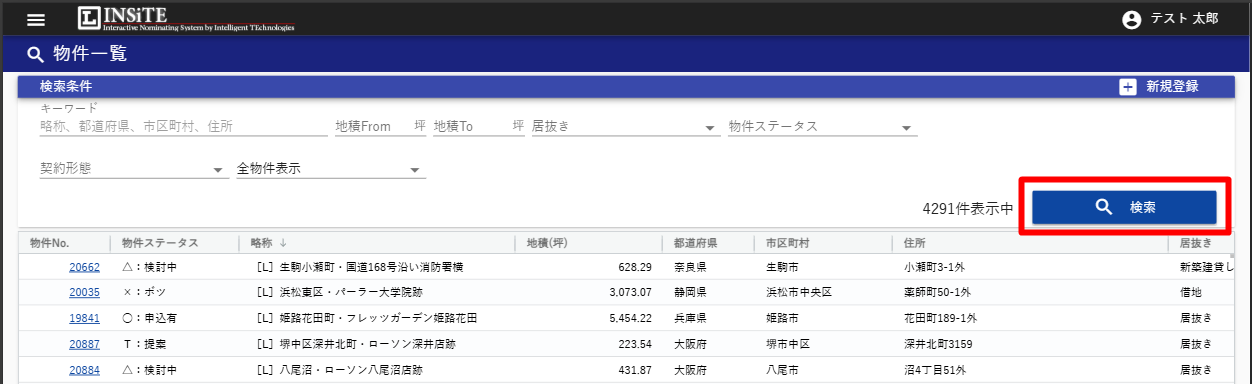The image size is (1252, 384).
Task: Select cell 生駒小瀬町・国道168号沿い消防署横
Action: pyautogui.click(x=359, y=267)
